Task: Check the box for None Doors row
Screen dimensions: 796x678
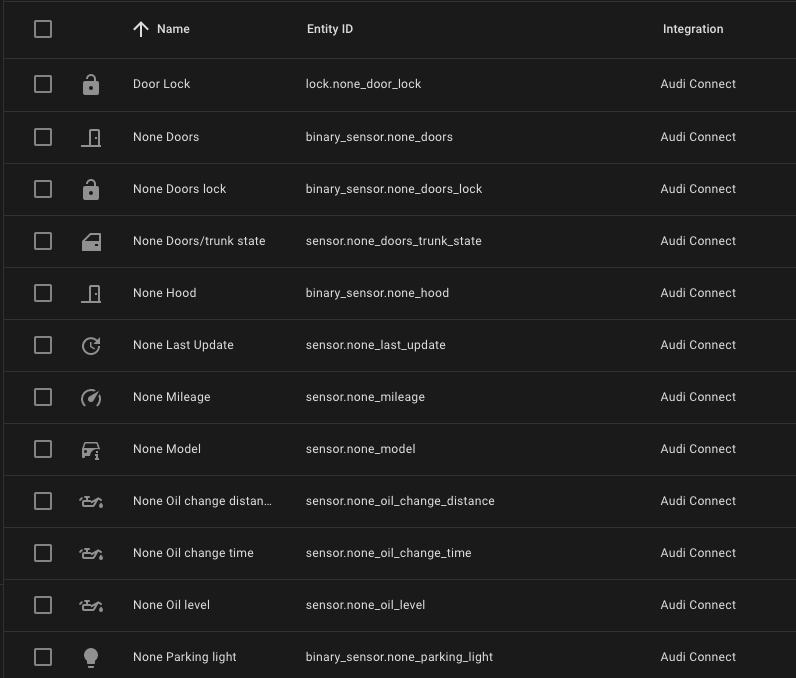Action: (43, 137)
